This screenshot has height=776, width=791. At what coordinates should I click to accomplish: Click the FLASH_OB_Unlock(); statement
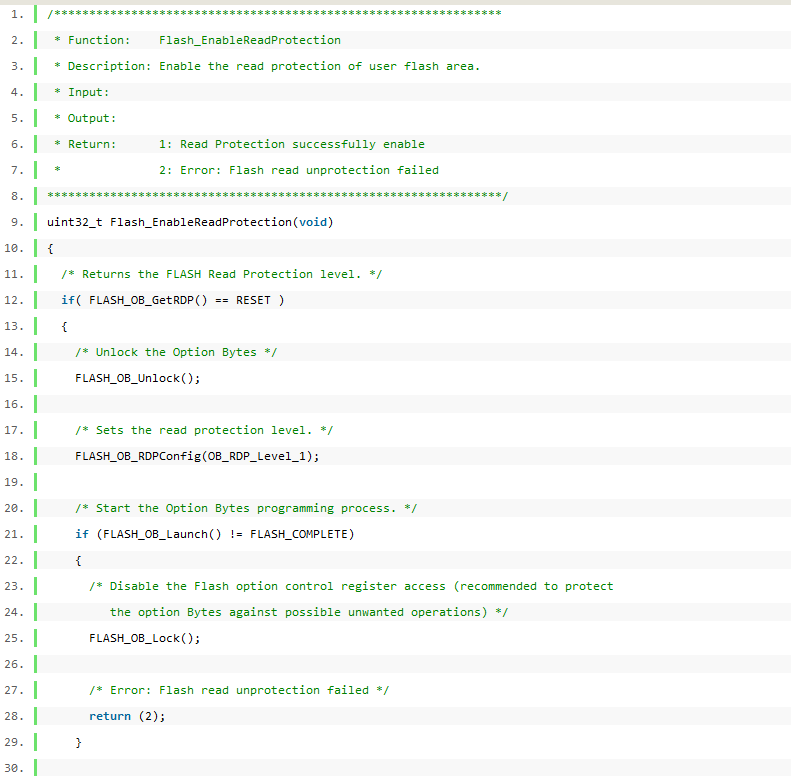point(138,378)
